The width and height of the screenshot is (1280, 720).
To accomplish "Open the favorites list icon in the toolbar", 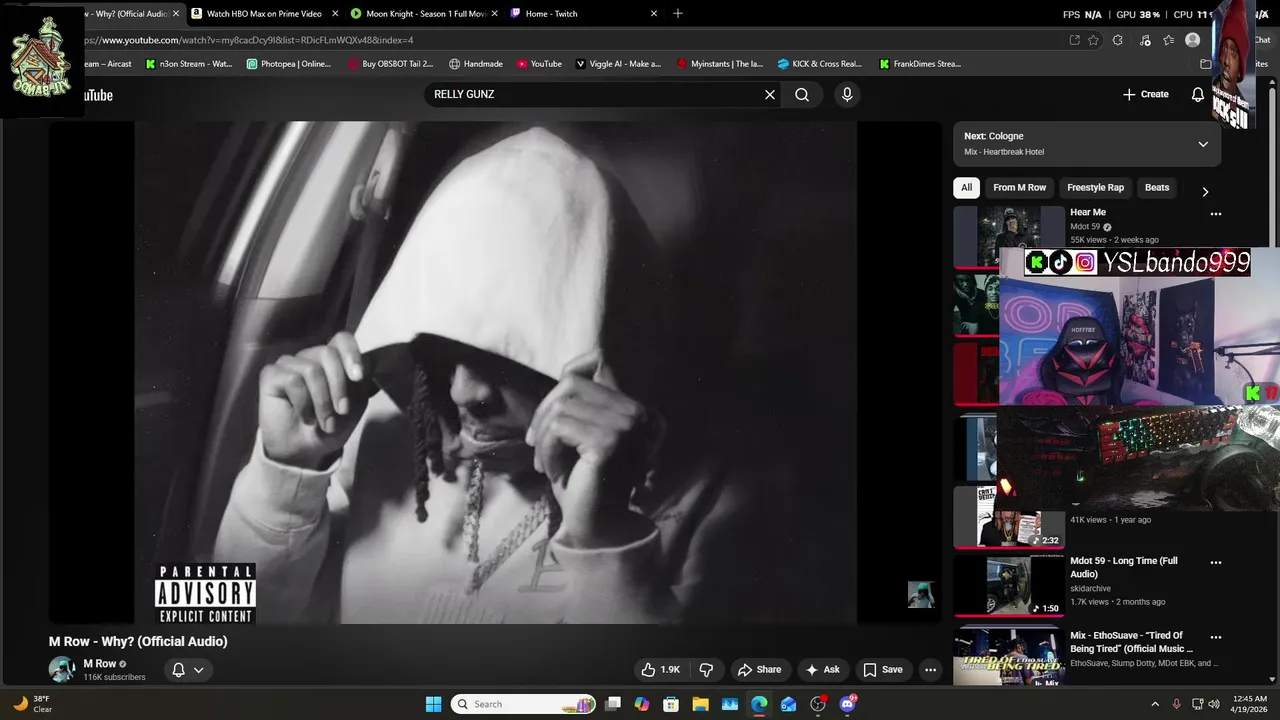I will pyautogui.click(x=1168, y=40).
